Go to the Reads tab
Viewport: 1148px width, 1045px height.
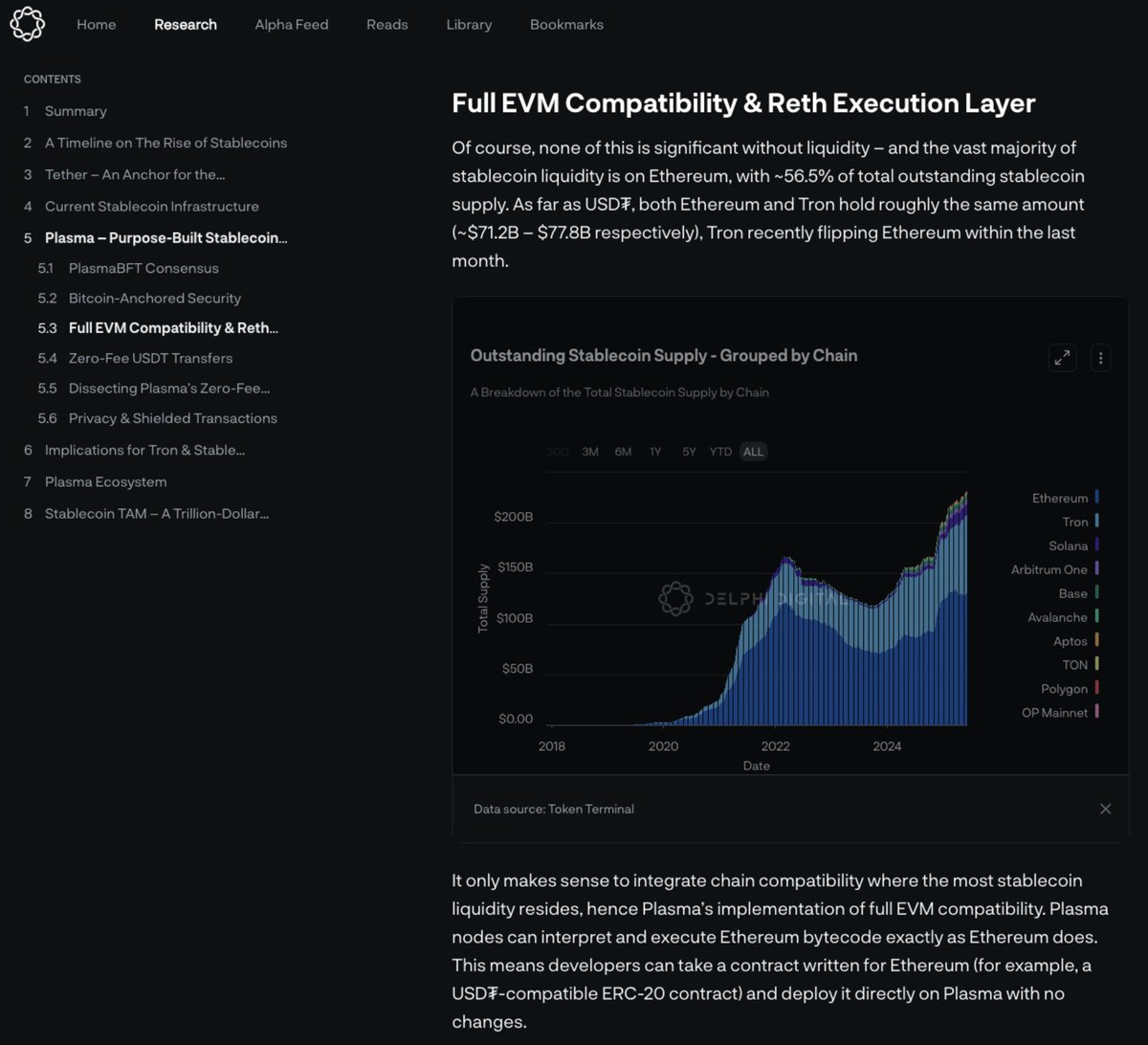tap(387, 24)
